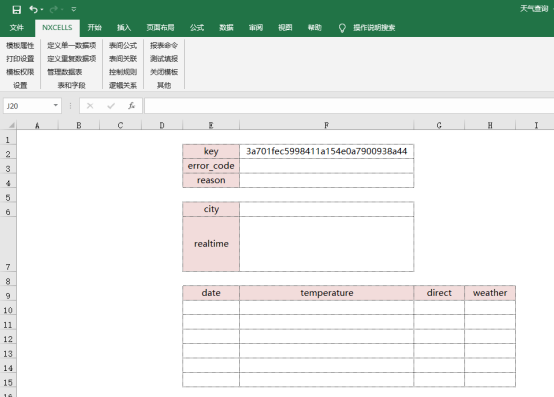Open the 公式 ribbon tab
This screenshot has height=397, width=554.
(197, 28)
